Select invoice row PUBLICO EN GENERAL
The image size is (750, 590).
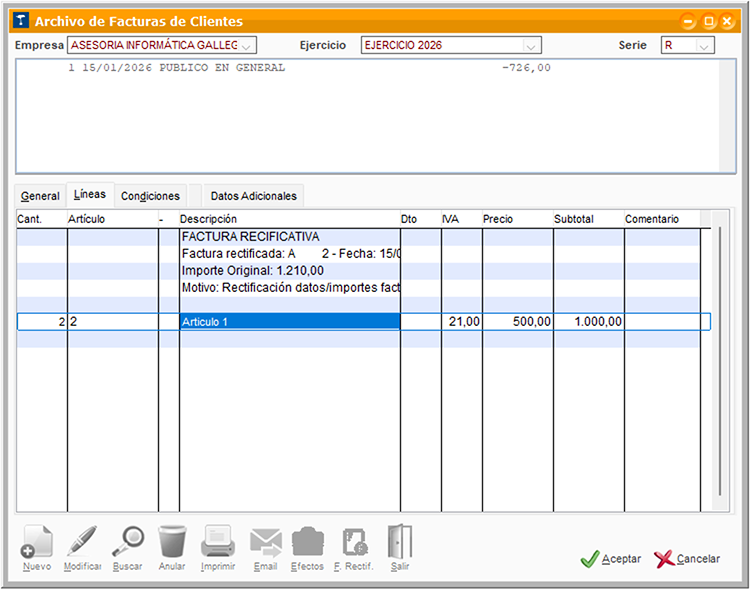tap(367, 68)
